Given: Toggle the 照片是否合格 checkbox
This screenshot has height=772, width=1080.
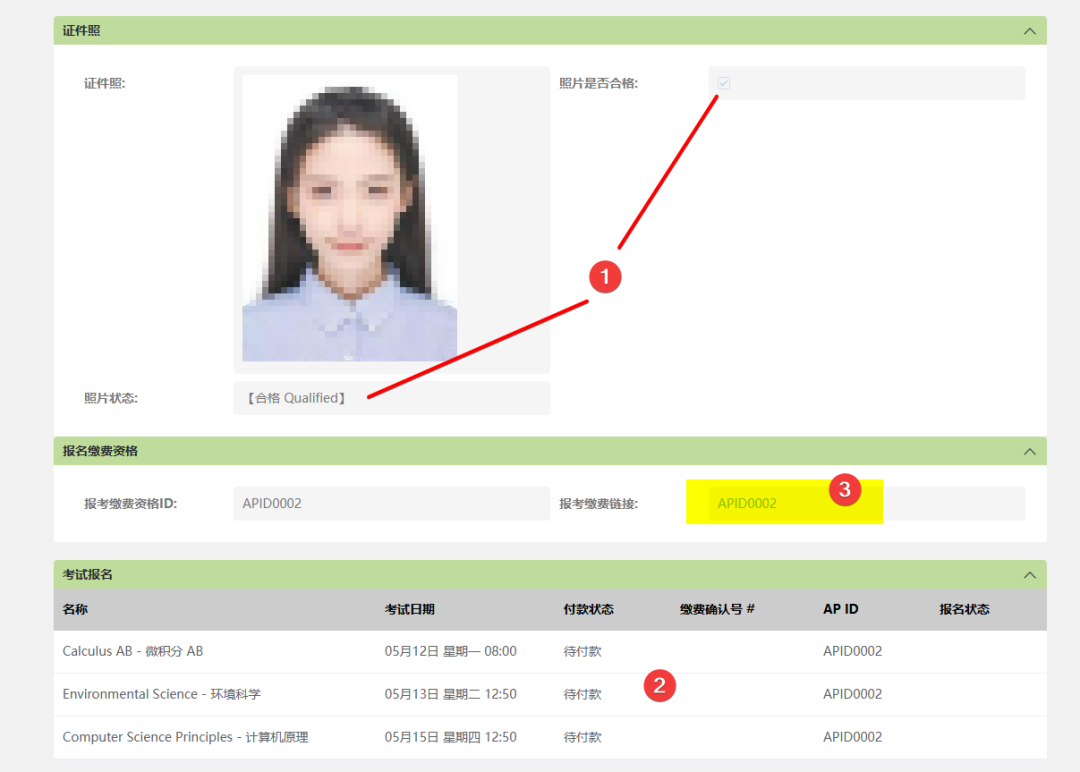Looking at the screenshot, I should tap(723, 83).
